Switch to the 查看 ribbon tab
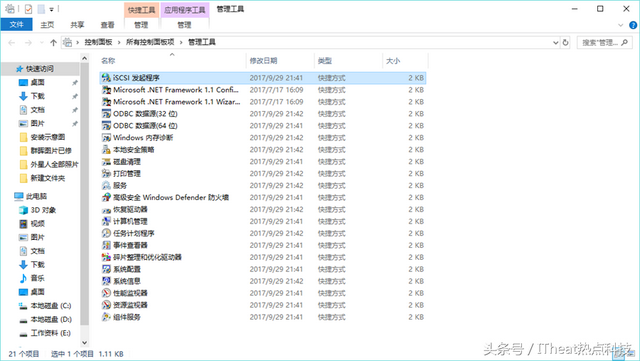The height and width of the screenshot is (361, 640). click(107, 25)
